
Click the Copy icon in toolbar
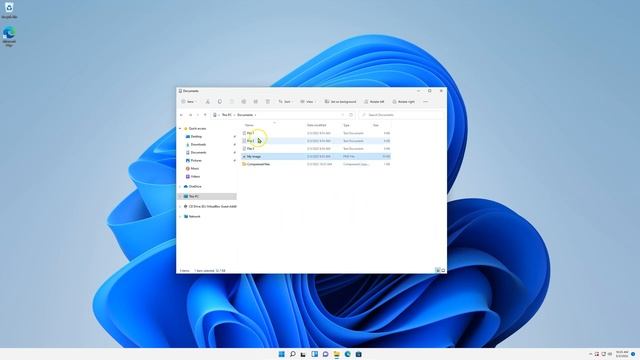coord(220,102)
